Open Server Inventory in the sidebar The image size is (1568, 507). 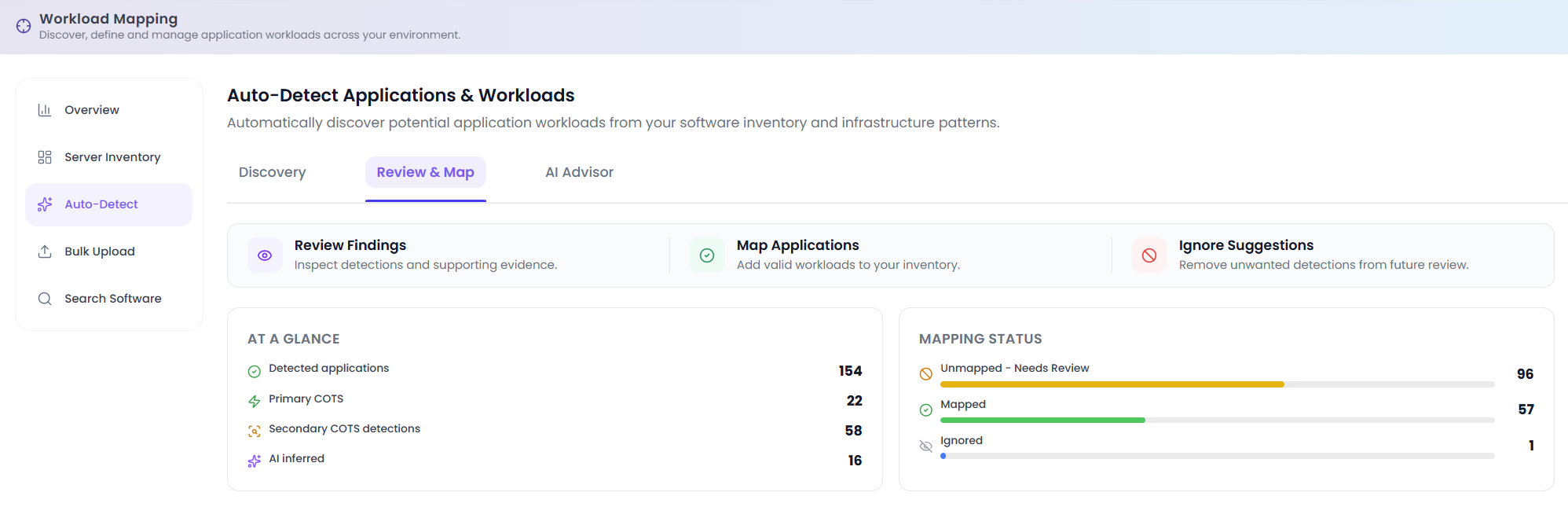point(108,157)
